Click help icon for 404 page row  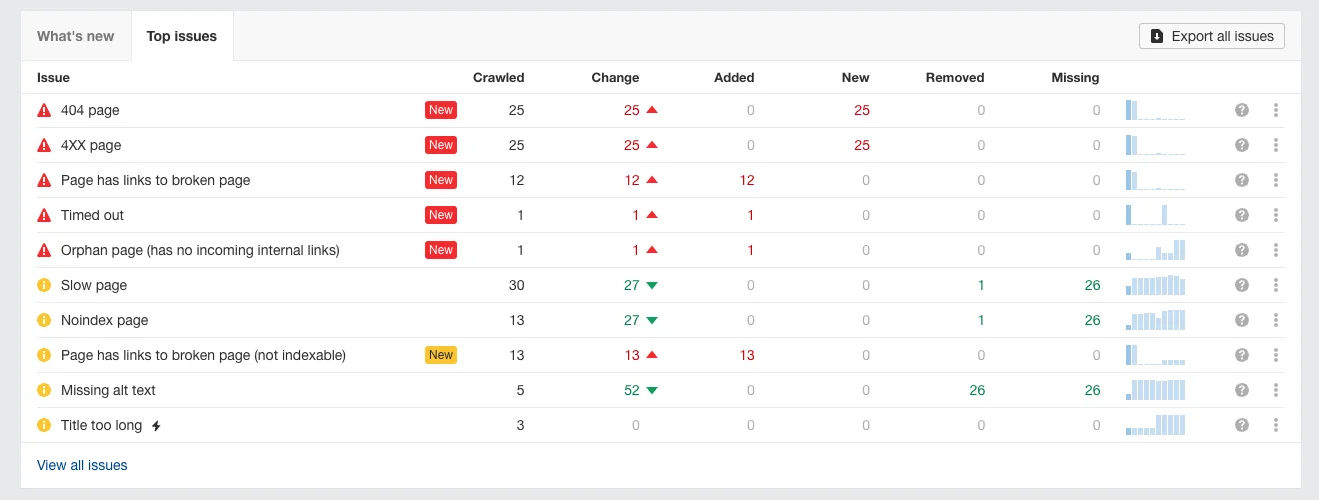1241,110
